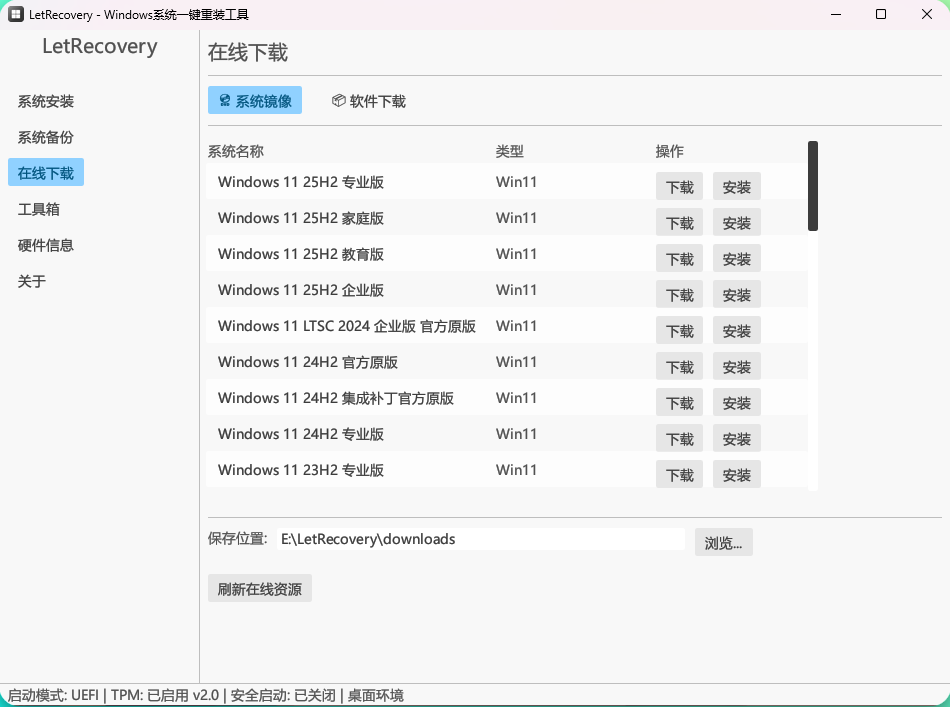Select row text Windows 11 25H2 教育版
The image size is (950, 707).
coord(301,254)
